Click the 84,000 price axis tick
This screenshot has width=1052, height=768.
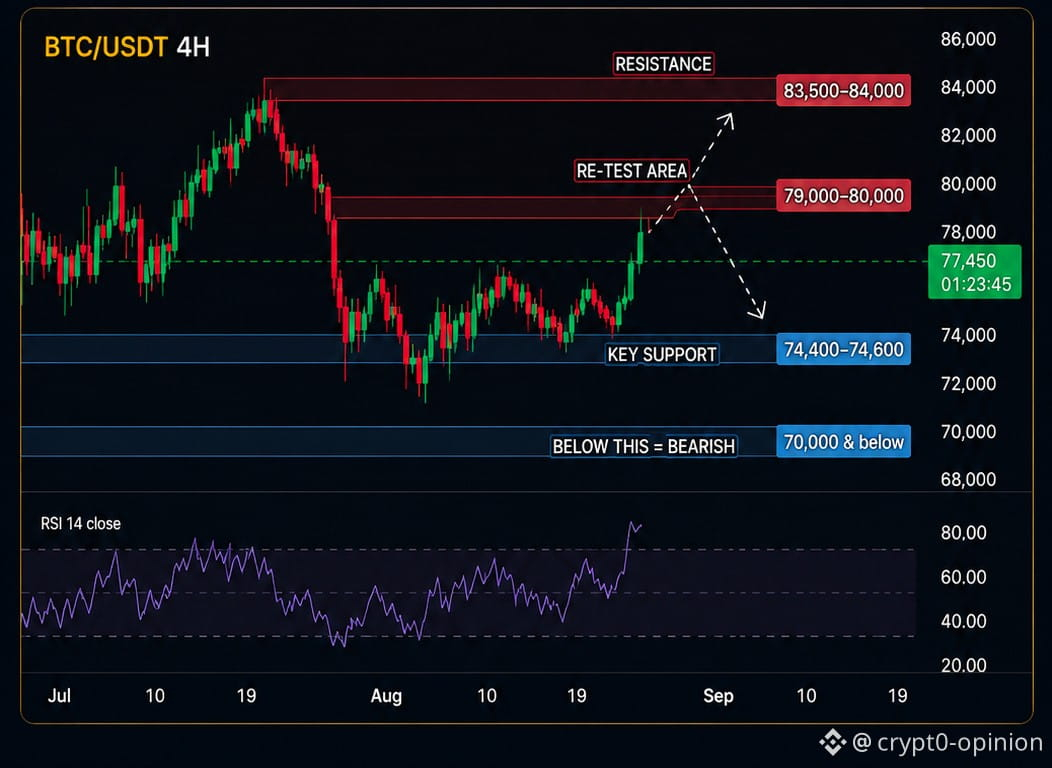click(968, 87)
